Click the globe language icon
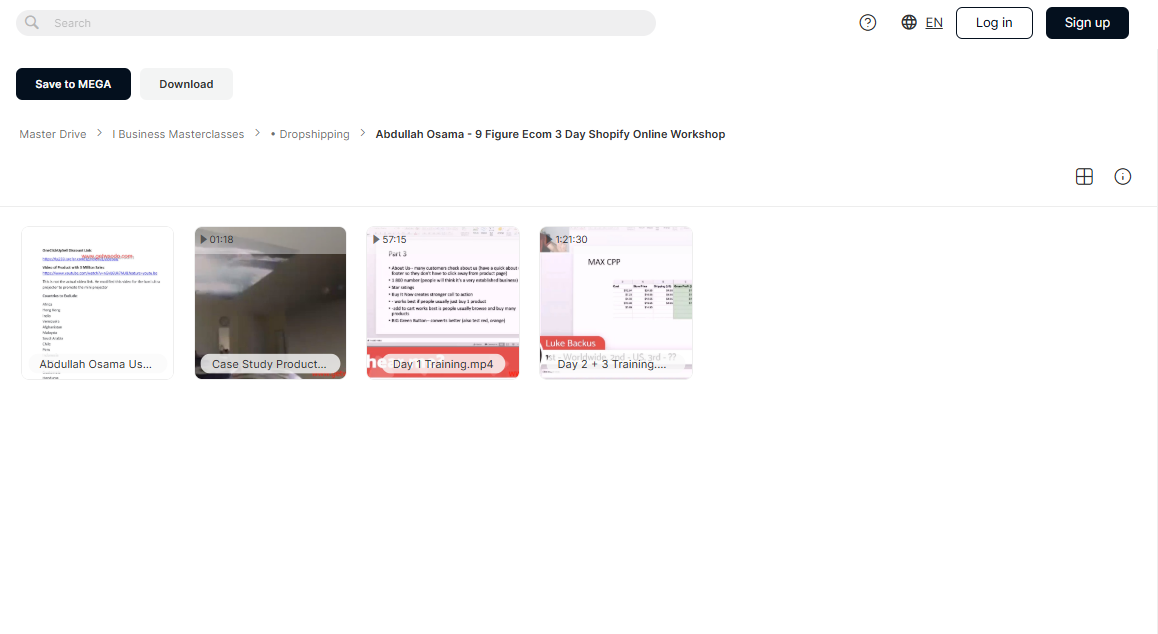Viewport: 1158px width, 634px height. click(x=909, y=23)
